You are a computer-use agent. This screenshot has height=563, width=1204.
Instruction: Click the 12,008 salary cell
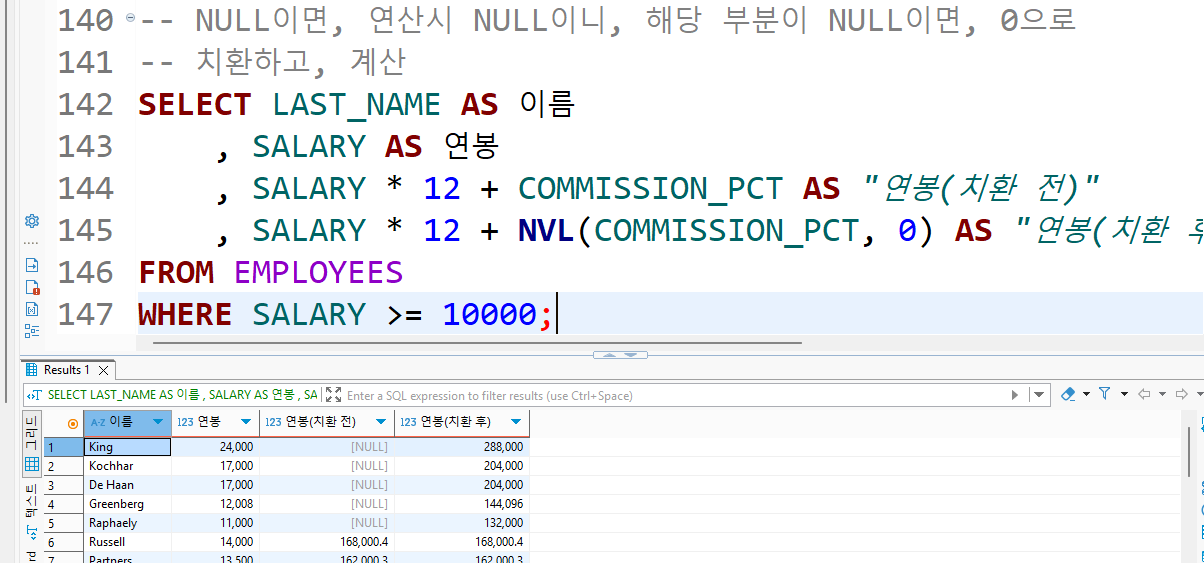[x=215, y=504]
